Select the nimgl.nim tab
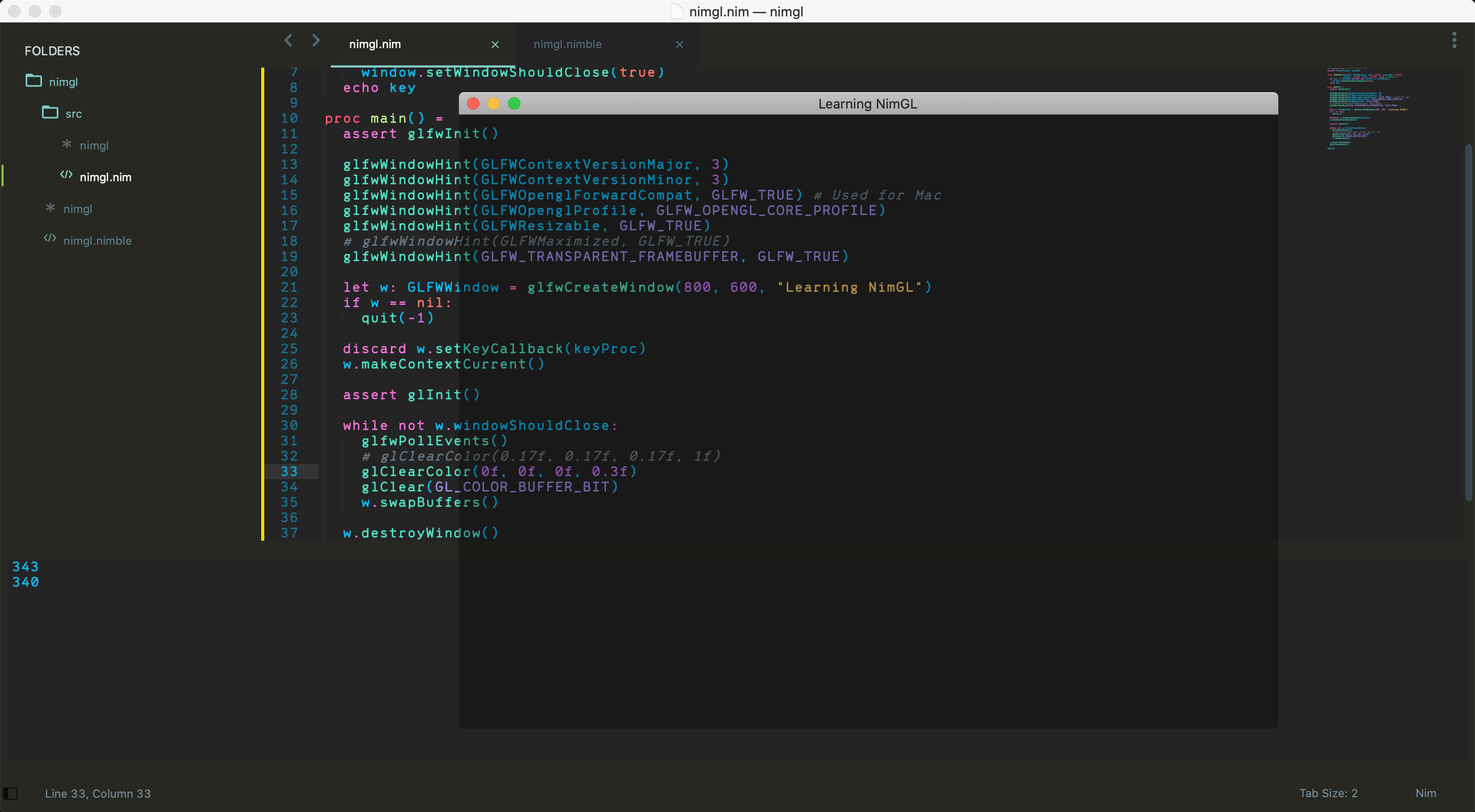This screenshot has height=812, width=1475. tap(374, 44)
